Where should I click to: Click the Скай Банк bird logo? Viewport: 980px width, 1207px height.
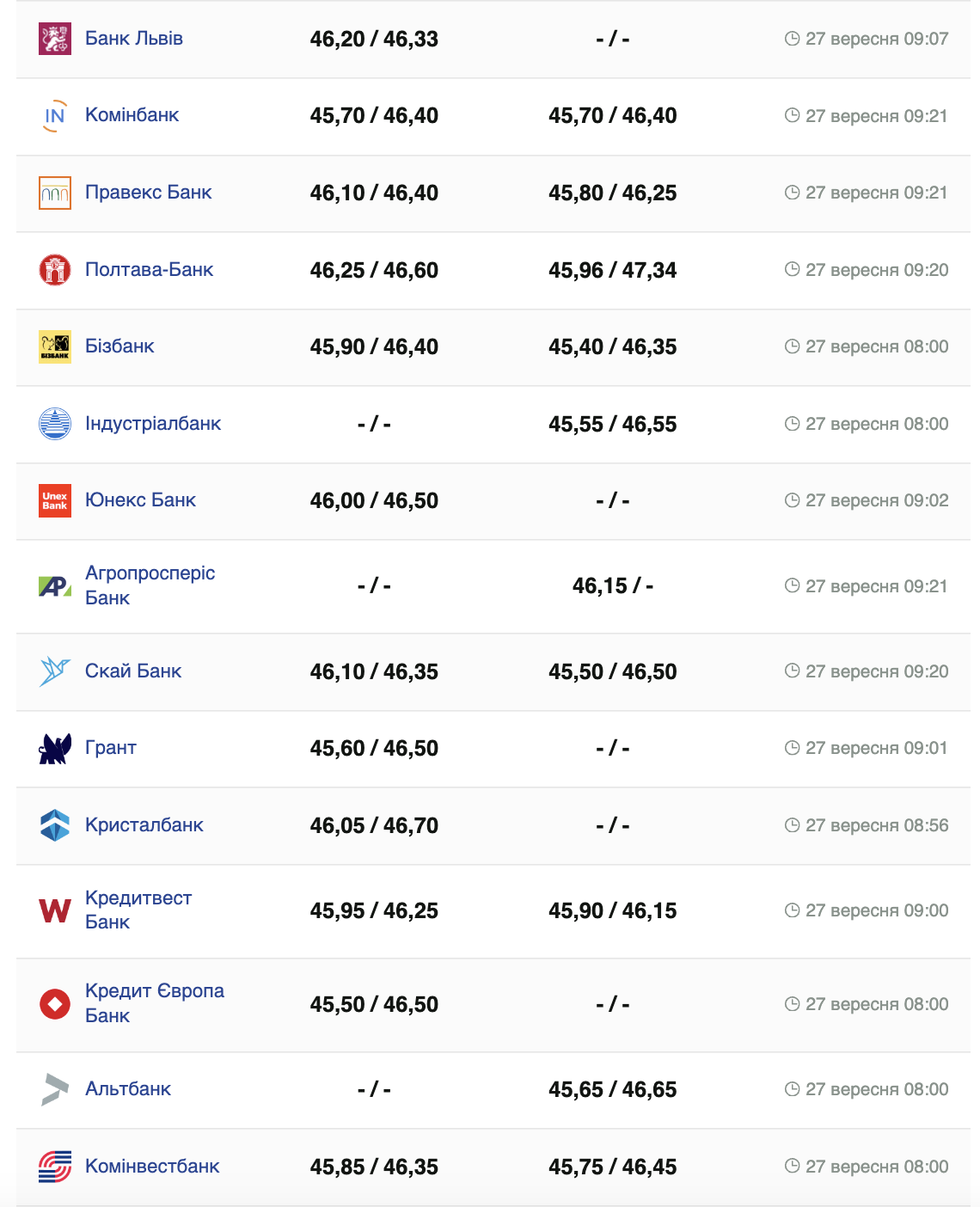[55, 671]
